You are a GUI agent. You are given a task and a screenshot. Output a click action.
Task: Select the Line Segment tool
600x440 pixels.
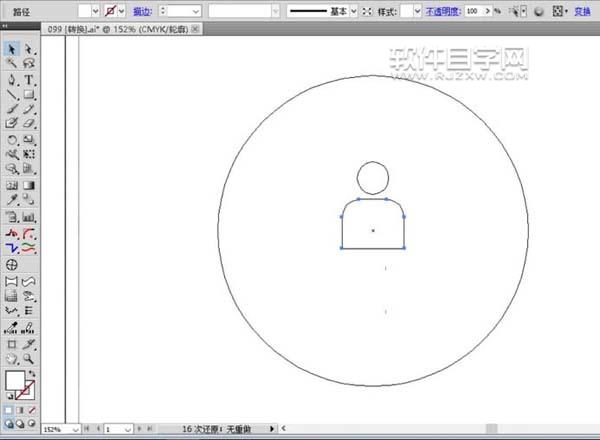coord(11,94)
